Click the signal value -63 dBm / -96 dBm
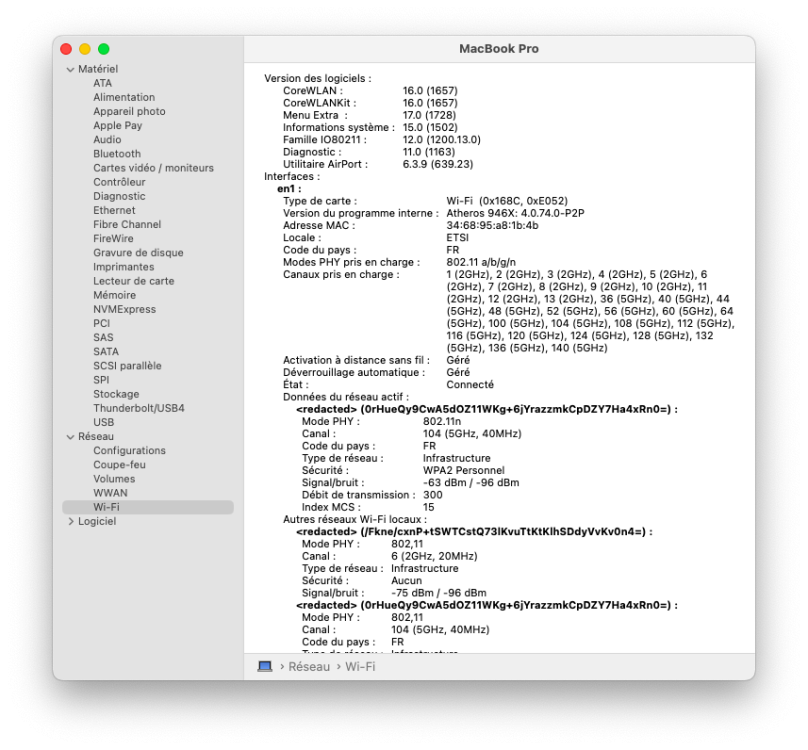Screen dimensions: 808x750 click(x=471, y=483)
